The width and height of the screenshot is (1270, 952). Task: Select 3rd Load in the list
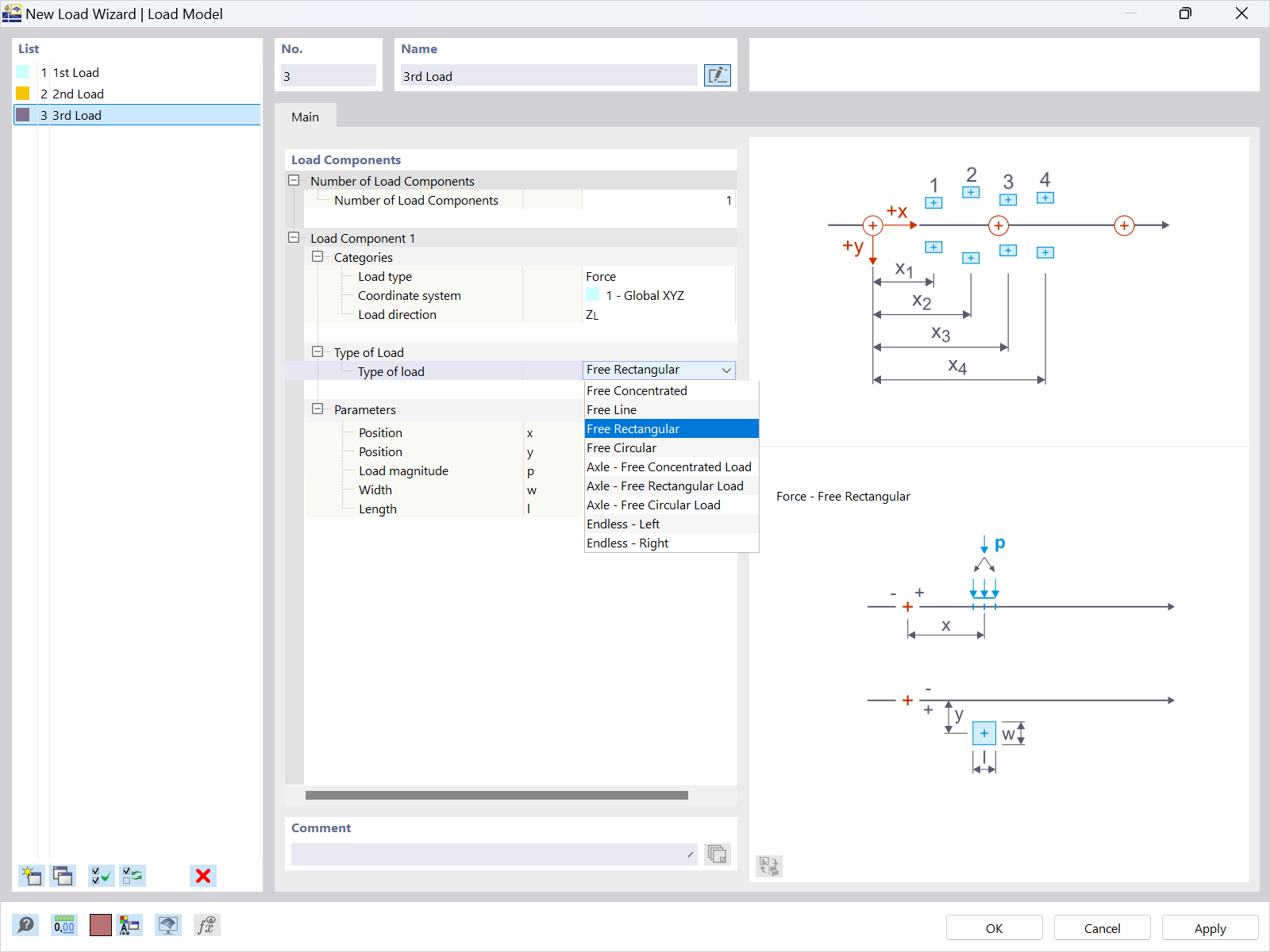pos(137,115)
